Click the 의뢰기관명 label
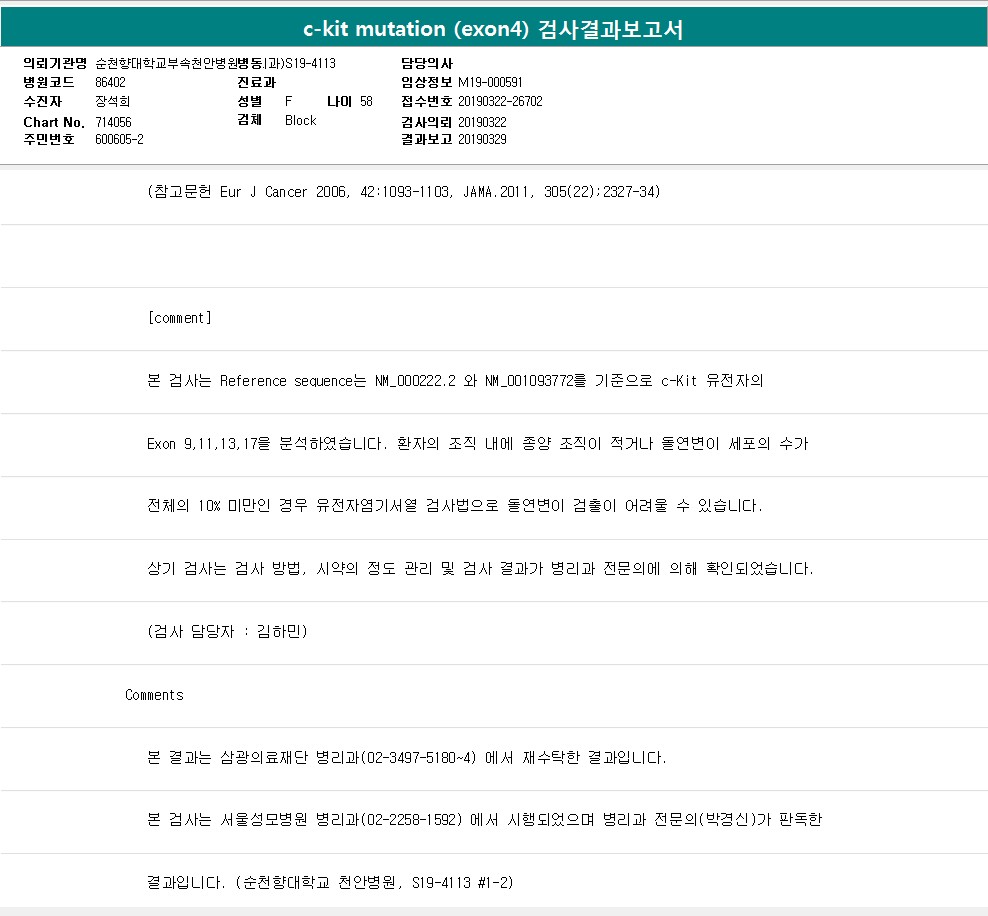The width and height of the screenshot is (988, 916). (x=55, y=63)
